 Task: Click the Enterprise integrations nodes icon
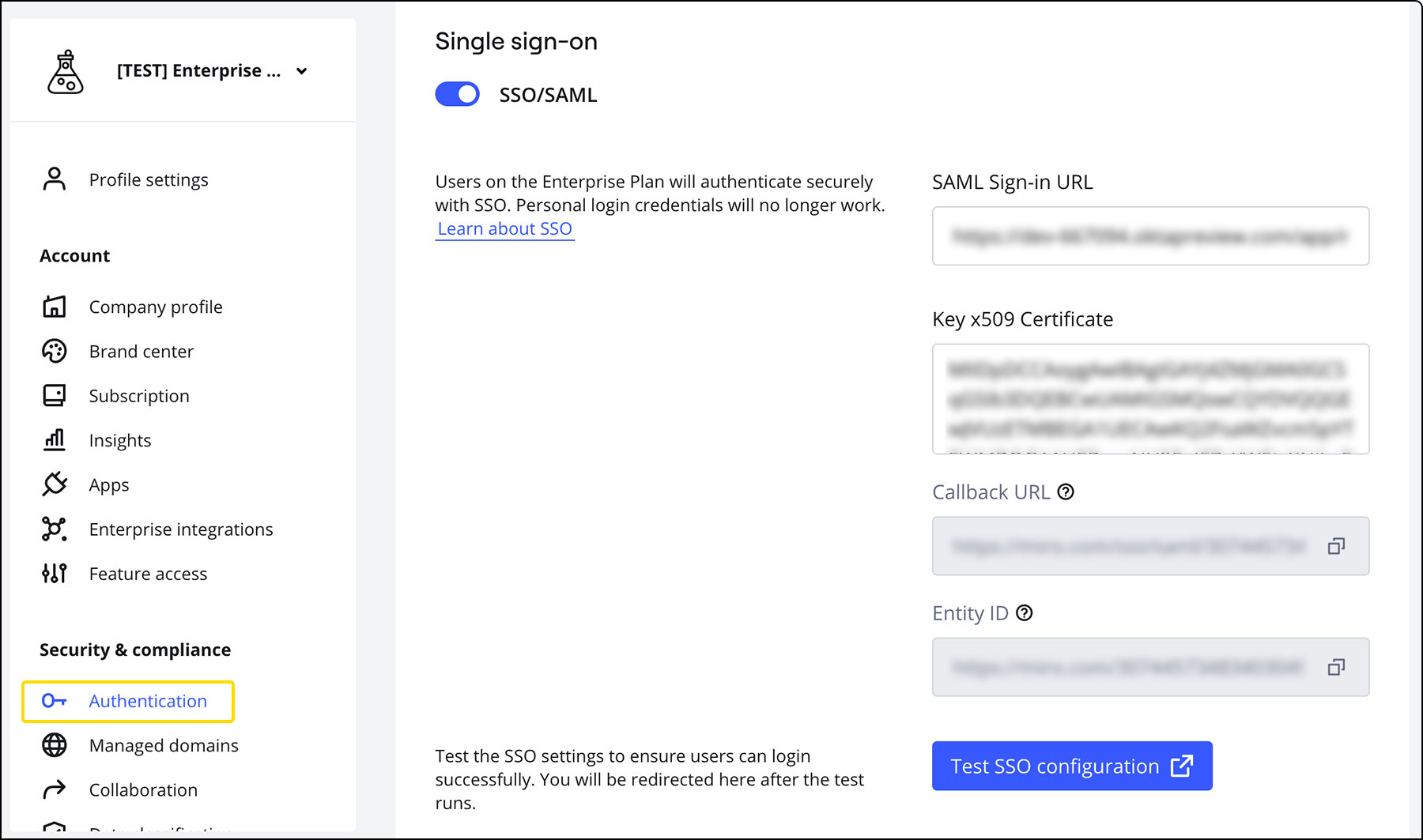pos(54,529)
